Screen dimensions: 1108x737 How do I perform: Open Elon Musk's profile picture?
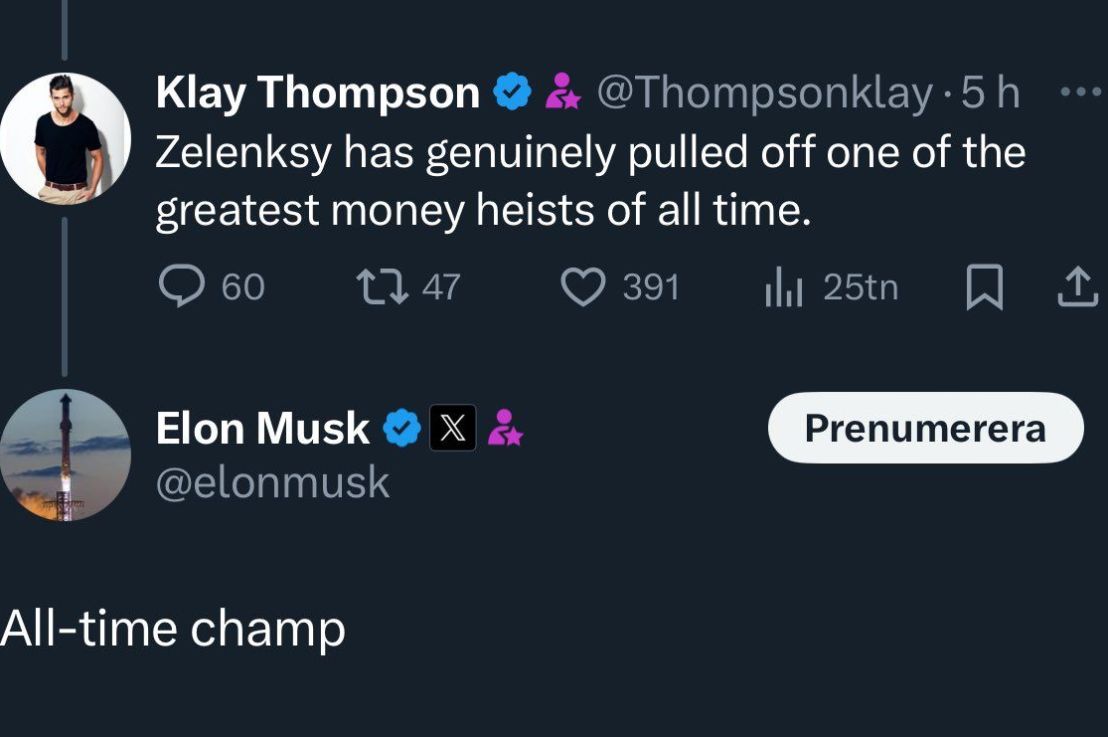64,455
